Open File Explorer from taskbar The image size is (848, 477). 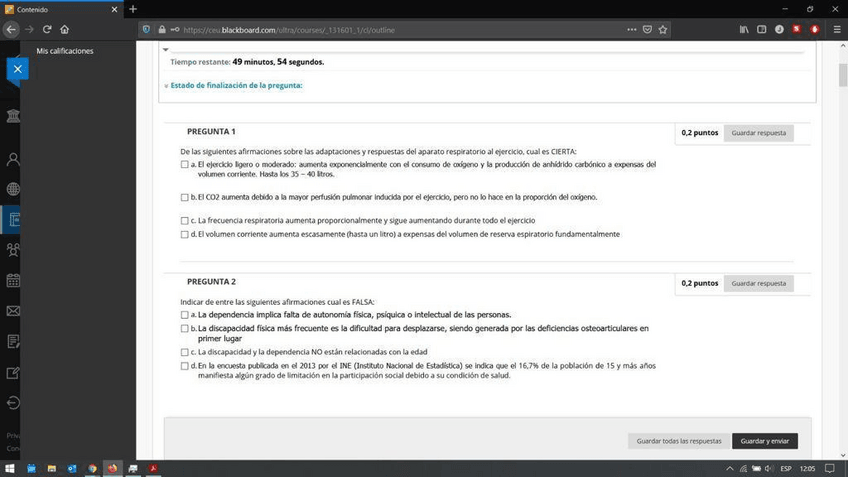pyautogui.click(x=51, y=468)
